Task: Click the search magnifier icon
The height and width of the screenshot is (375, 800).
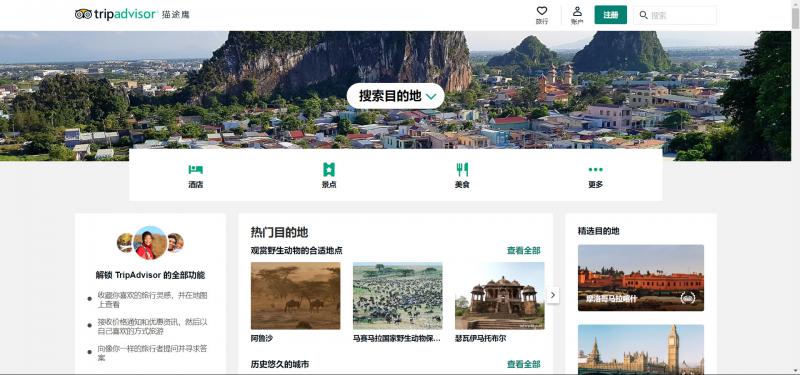Action: pyautogui.click(x=644, y=15)
